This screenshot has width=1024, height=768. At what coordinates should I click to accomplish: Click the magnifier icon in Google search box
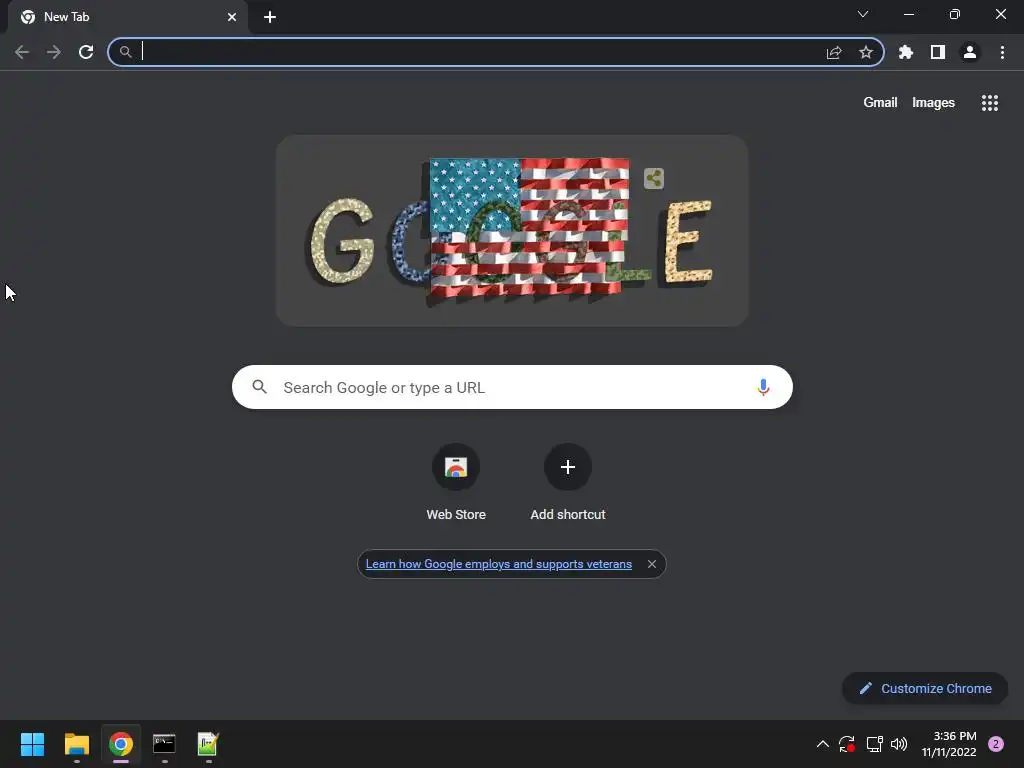(259, 387)
